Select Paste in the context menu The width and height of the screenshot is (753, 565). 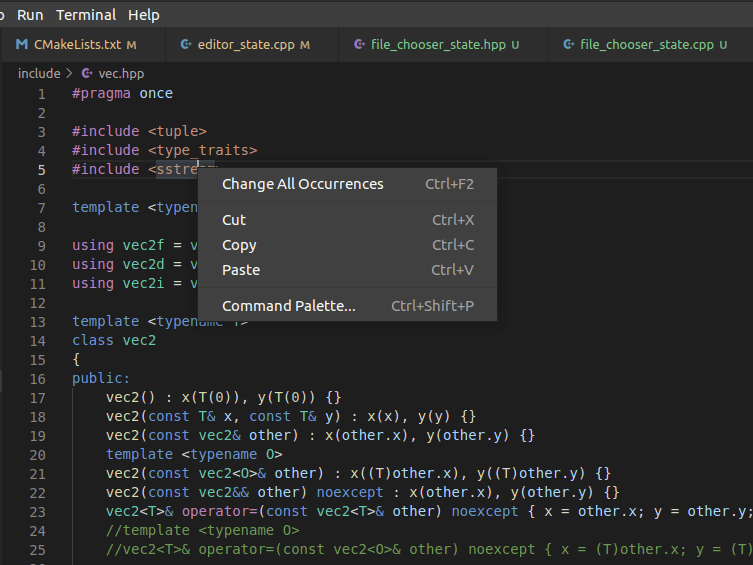pos(347,270)
